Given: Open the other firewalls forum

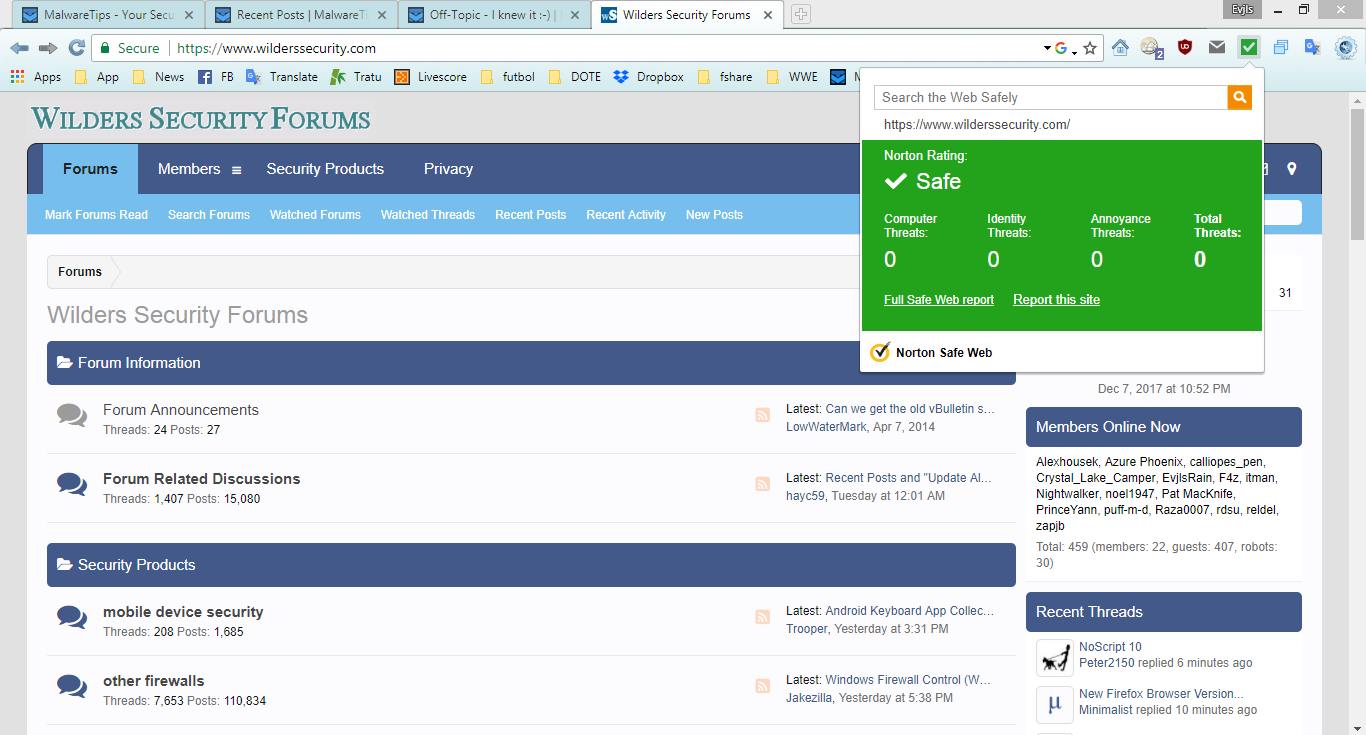Looking at the screenshot, I should 153,681.
